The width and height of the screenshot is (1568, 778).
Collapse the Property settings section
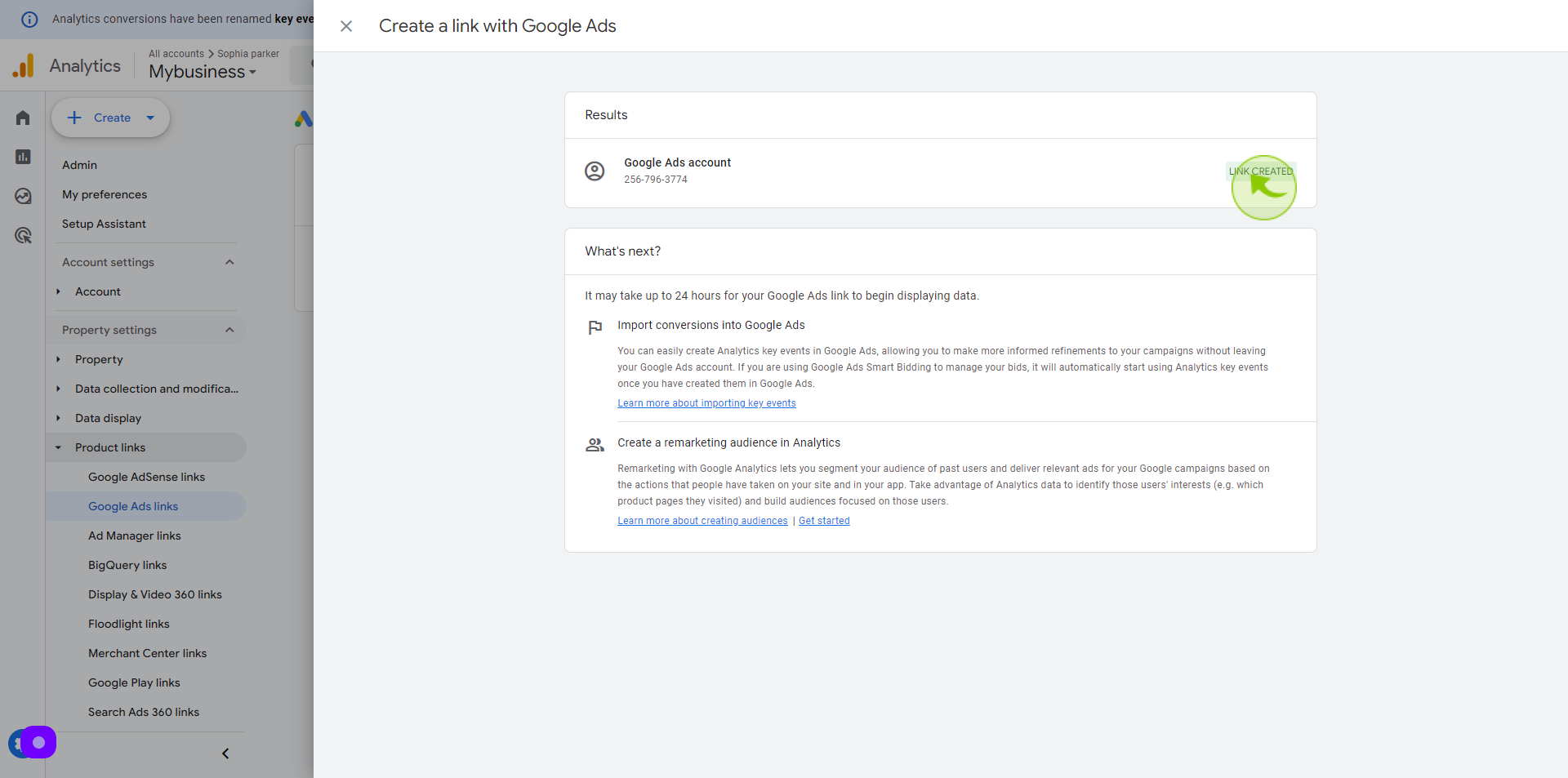[x=229, y=330]
